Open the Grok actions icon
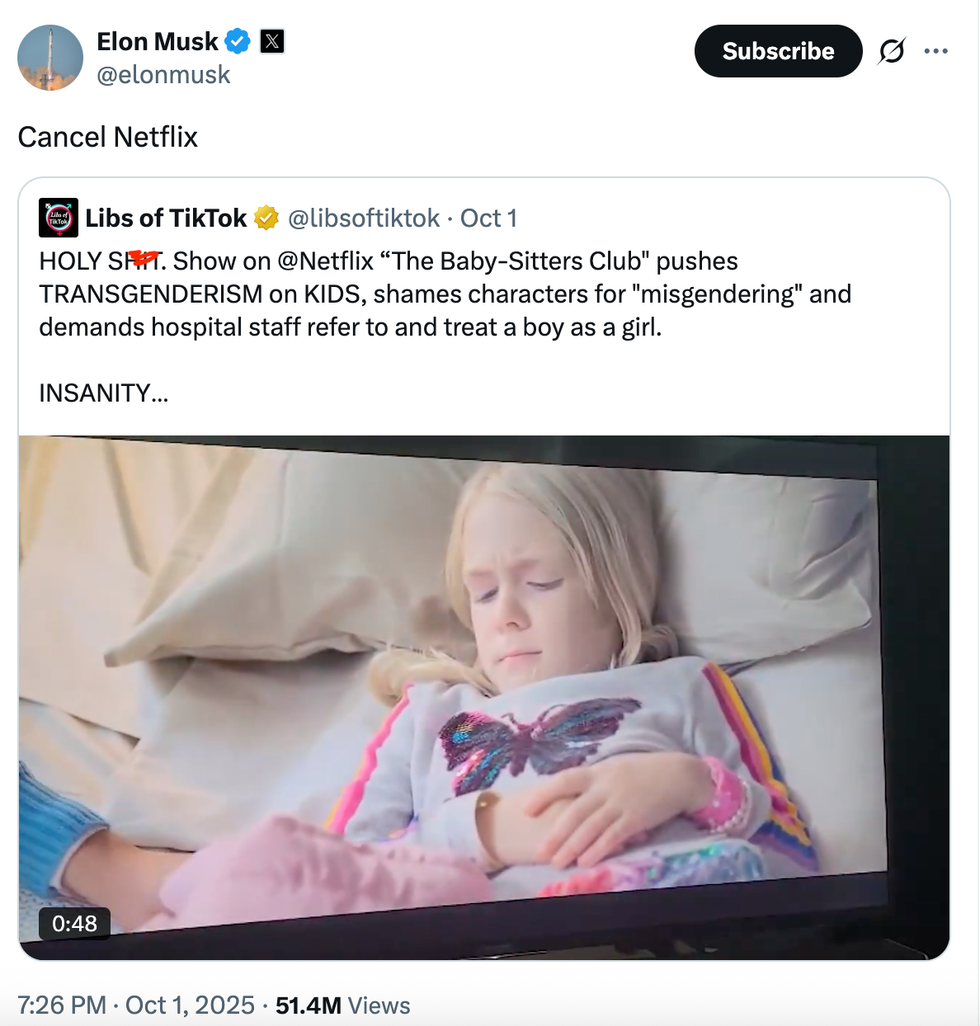The image size is (980, 1026). coord(891,51)
